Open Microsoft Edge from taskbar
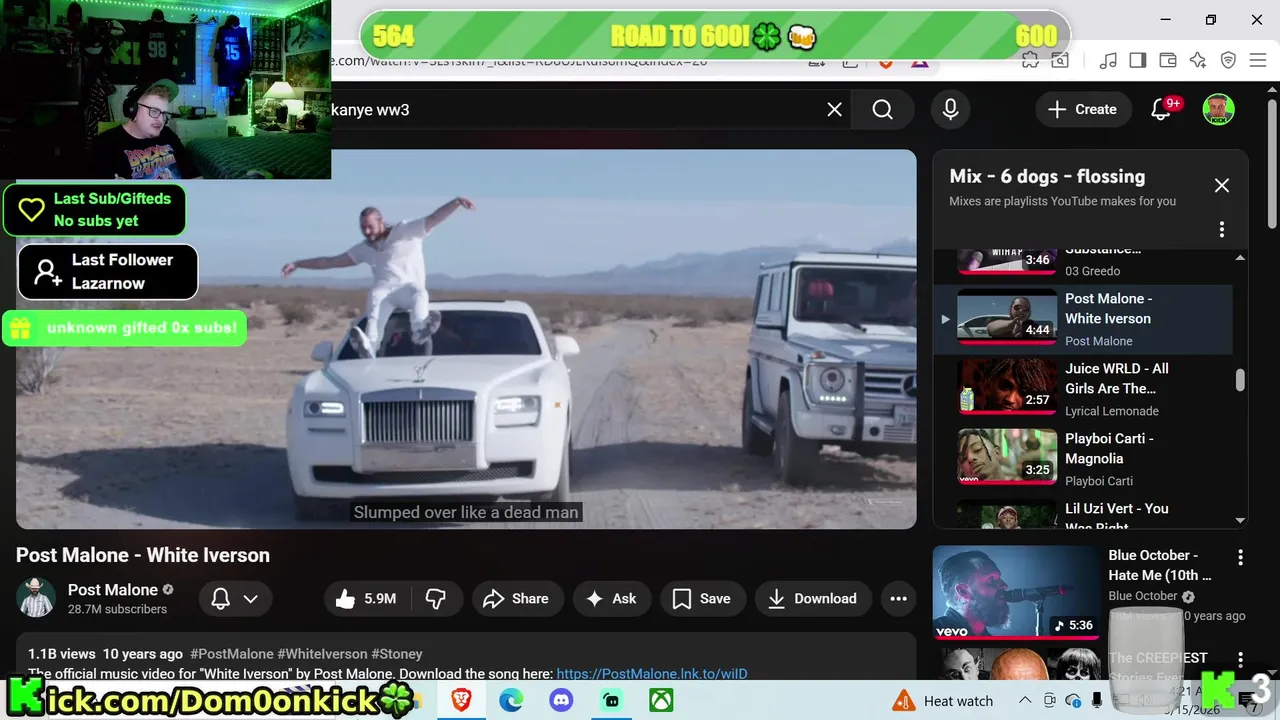Screen dimensions: 1280x720 click(511, 700)
